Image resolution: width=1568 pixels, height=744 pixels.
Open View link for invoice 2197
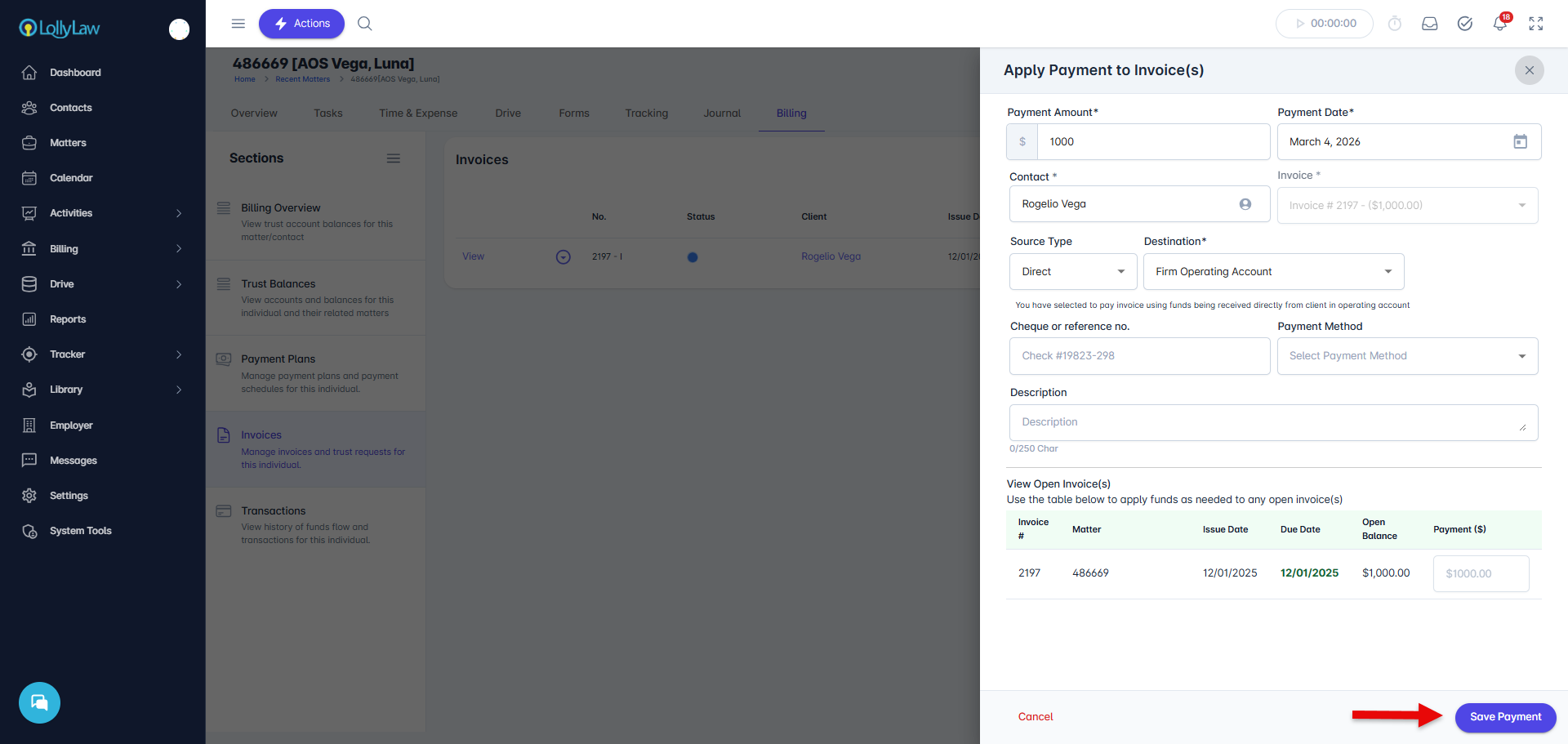[474, 256]
